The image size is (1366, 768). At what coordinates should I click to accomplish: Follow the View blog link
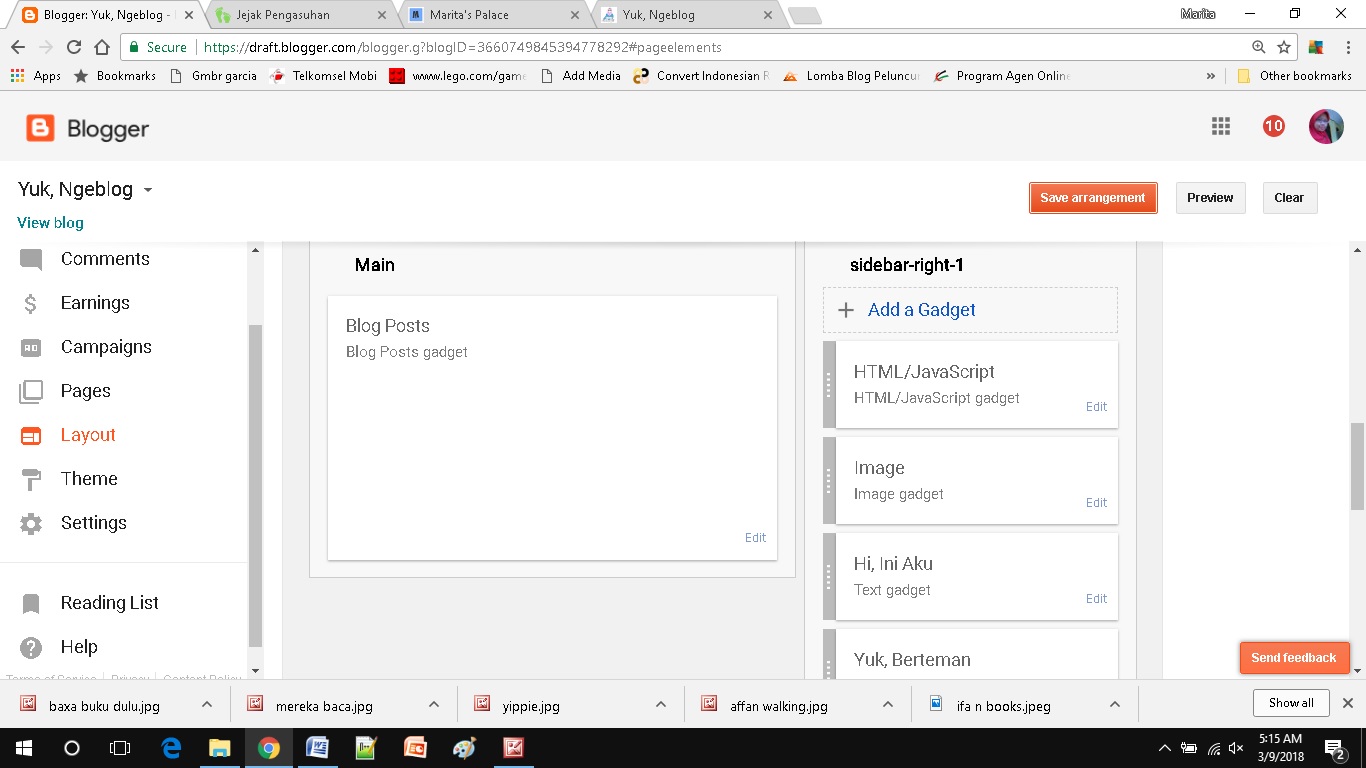[50, 223]
